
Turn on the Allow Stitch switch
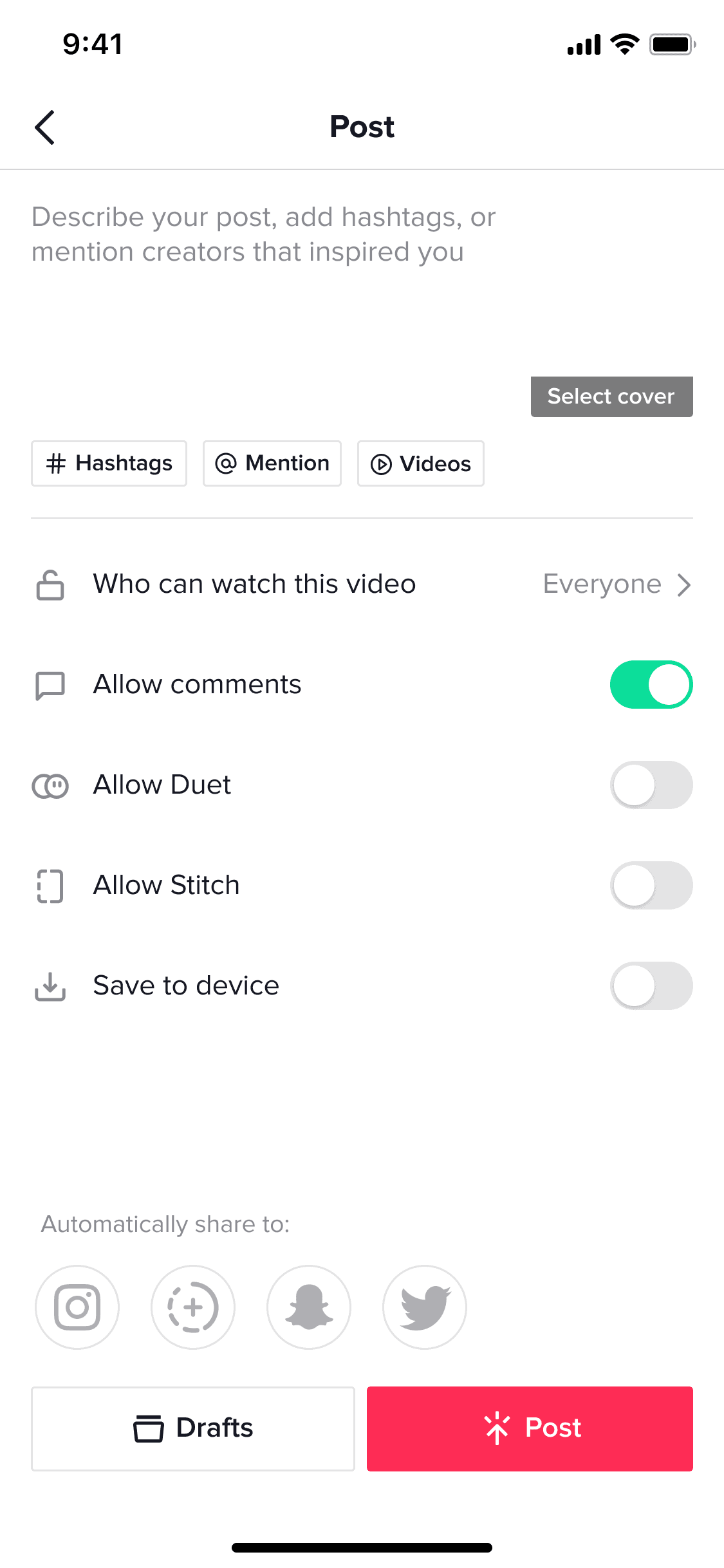point(651,885)
